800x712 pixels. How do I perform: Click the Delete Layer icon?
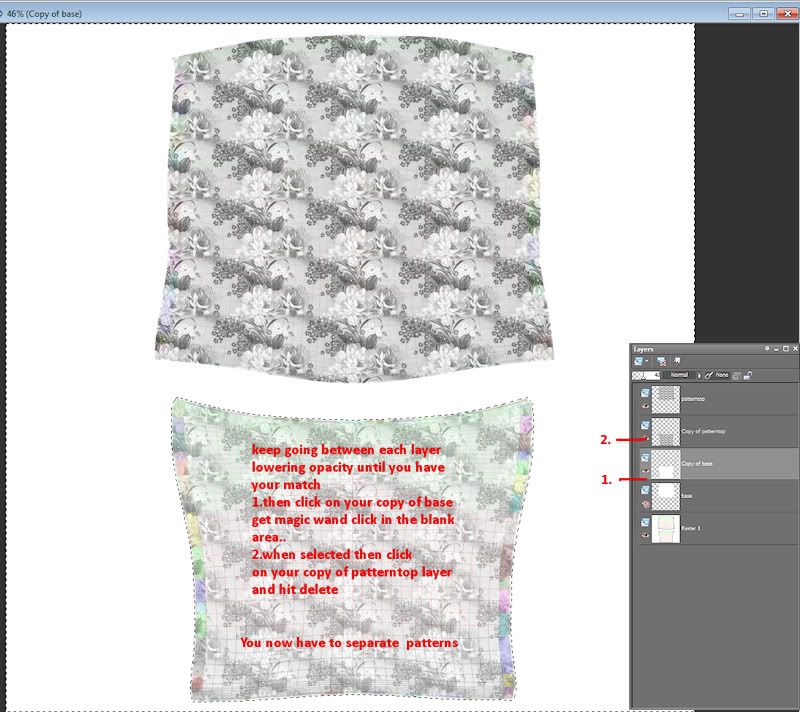[x=662, y=360]
